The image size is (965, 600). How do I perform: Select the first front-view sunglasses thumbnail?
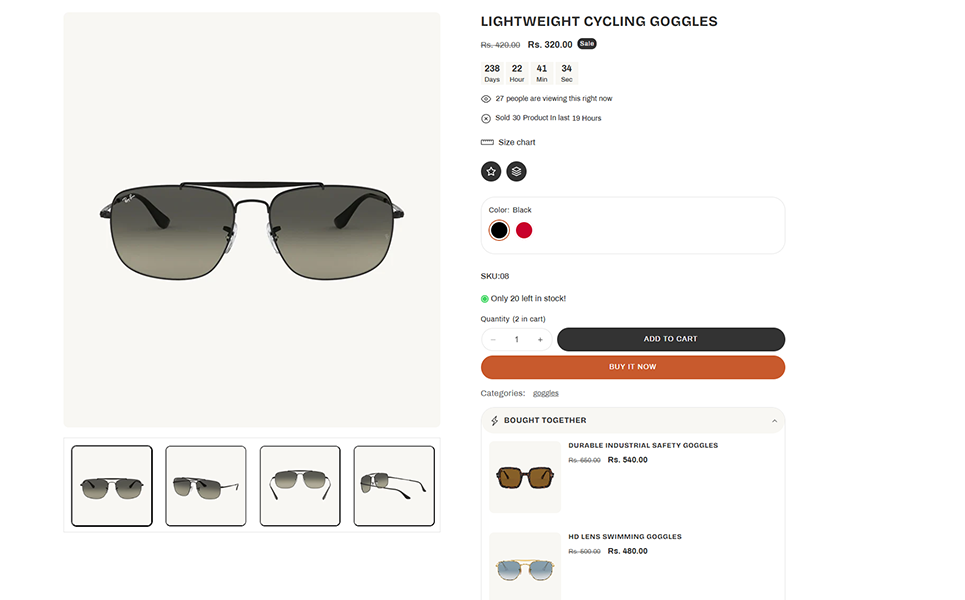point(112,486)
